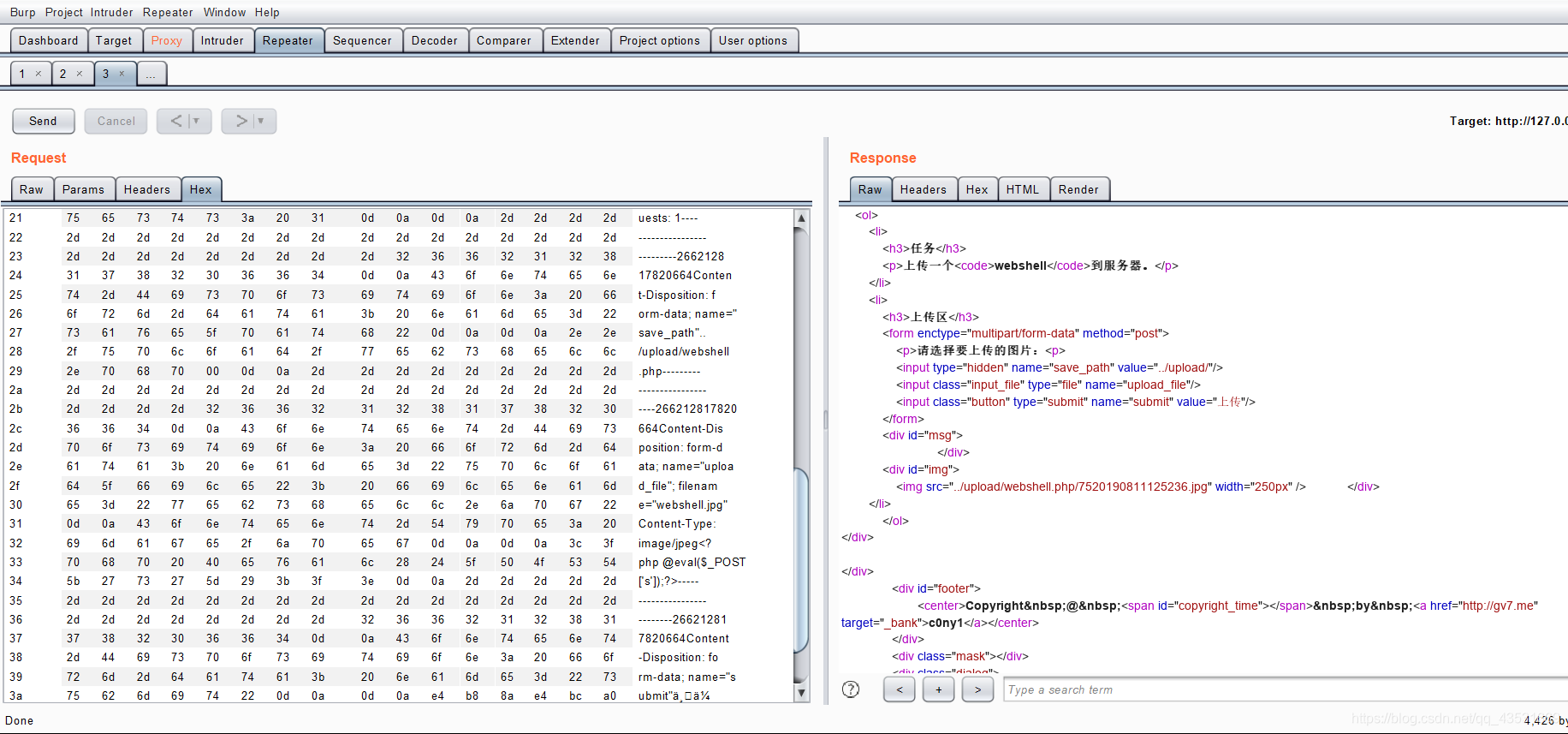Show Response Hex view
The height and width of the screenshot is (734, 1568).
coord(977,189)
